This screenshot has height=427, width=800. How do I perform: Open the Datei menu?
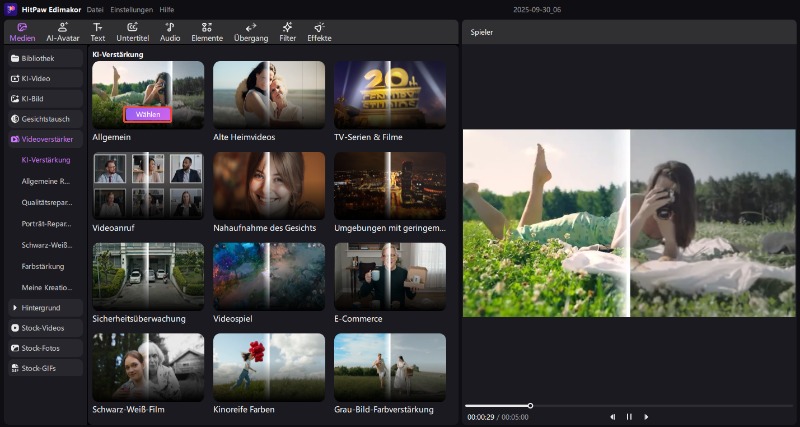tap(95, 8)
